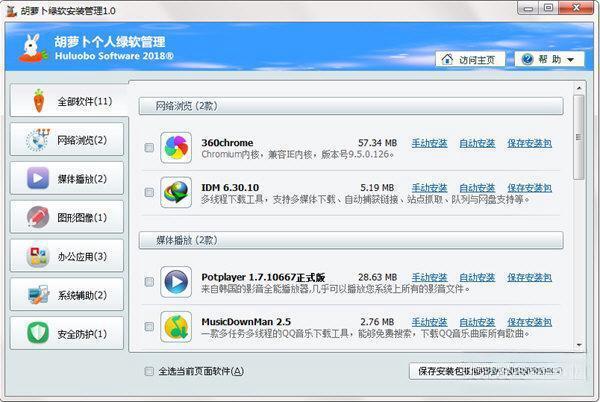600x402 pixels.
Task: Click 自动安装 link for IDM 6.30.10
Action: (477, 188)
